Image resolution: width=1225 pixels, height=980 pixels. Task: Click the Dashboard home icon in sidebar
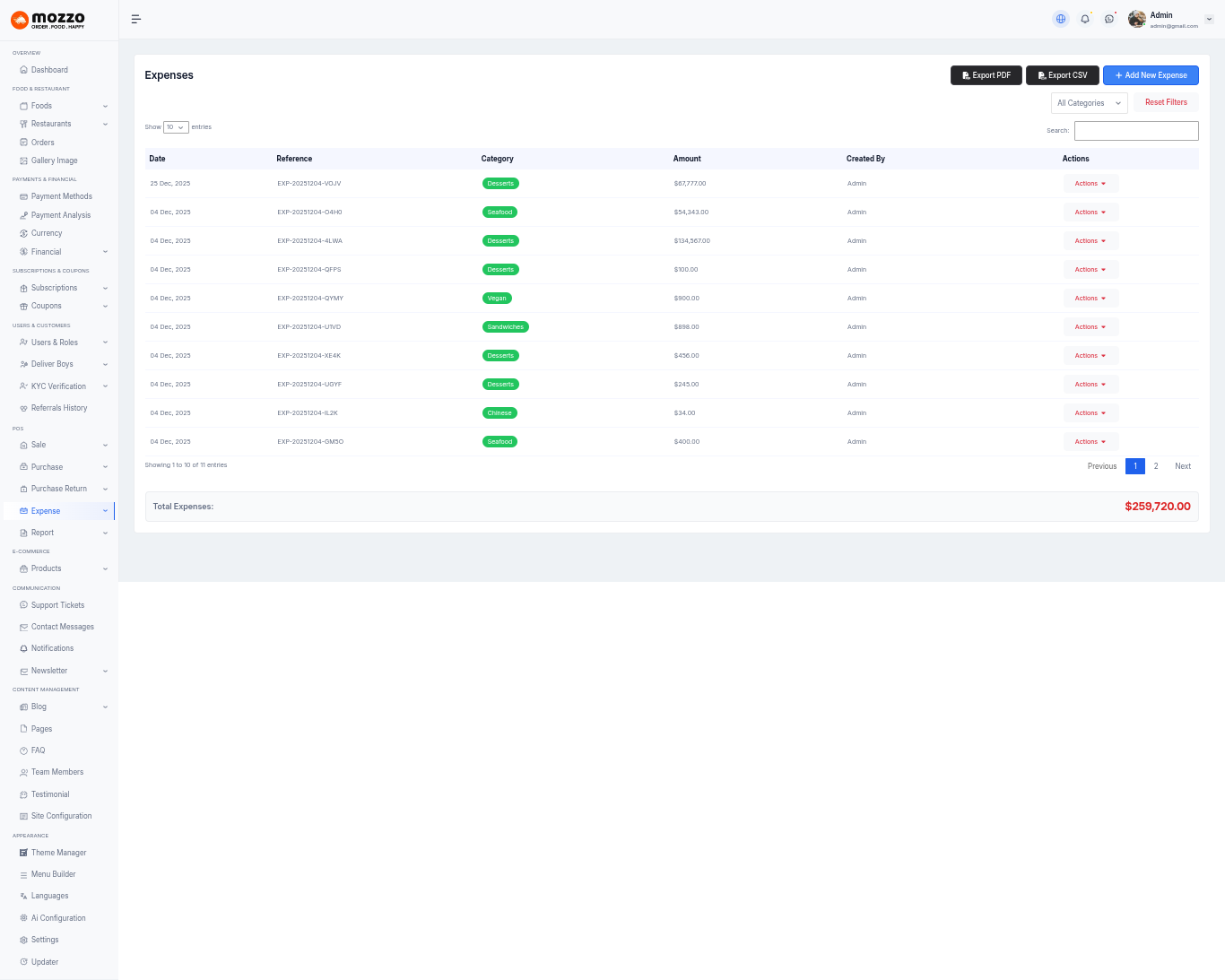coord(23,70)
